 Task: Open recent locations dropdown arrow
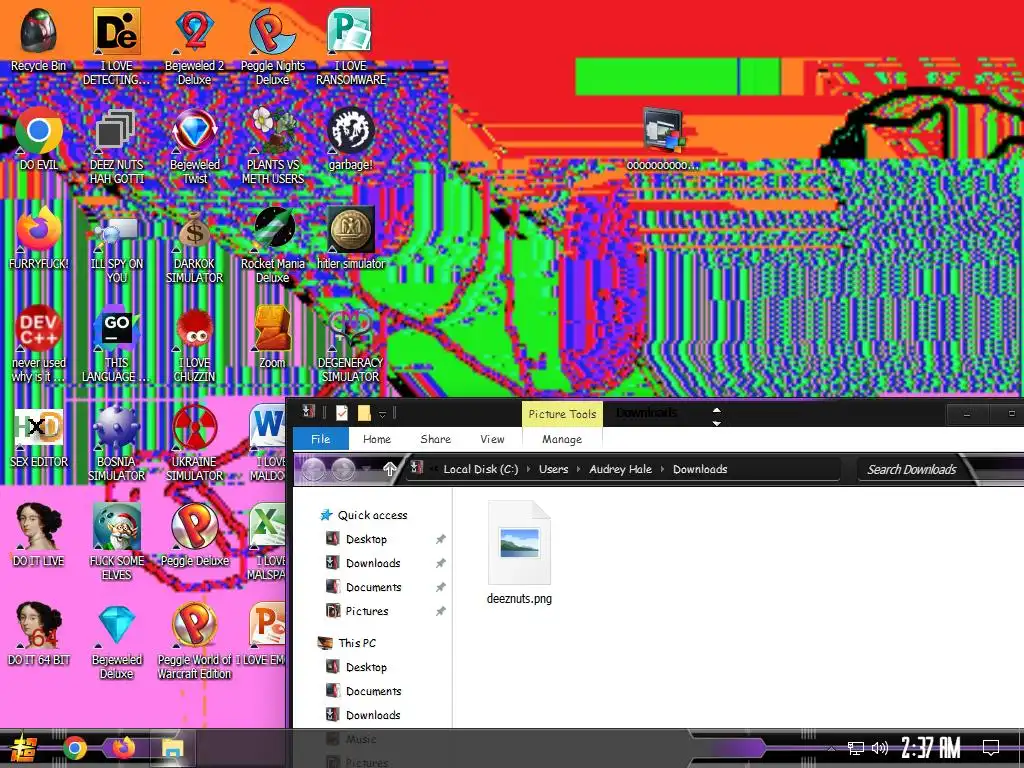coord(366,469)
